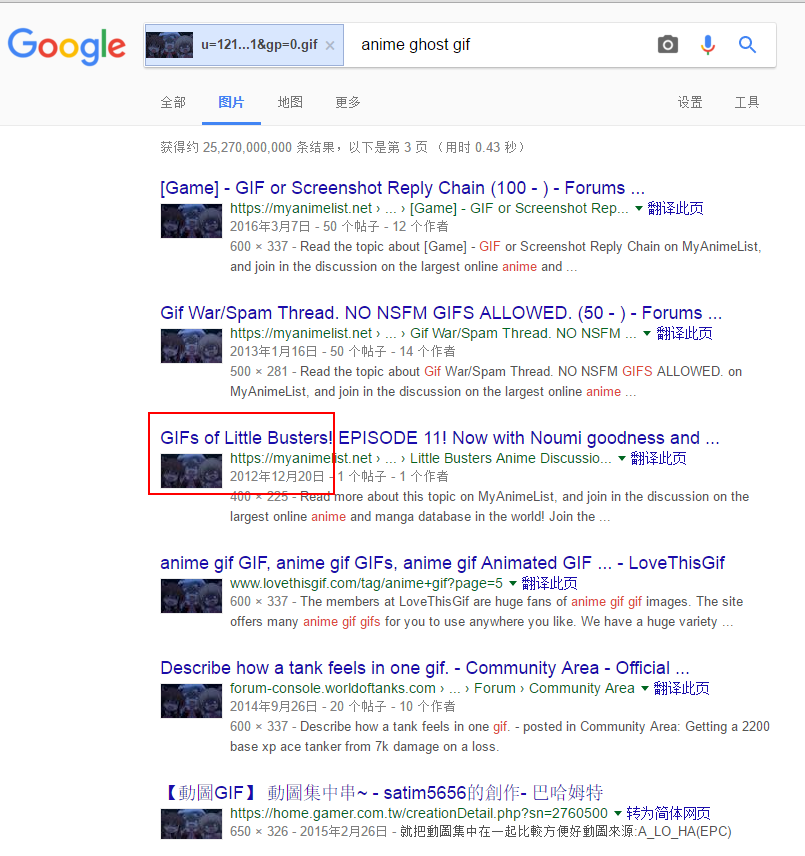The width and height of the screenshot is (805, 856).
Task: Open LoveThisGif anime gif result title
Action: pyautogui.click(x=443, y=563)
